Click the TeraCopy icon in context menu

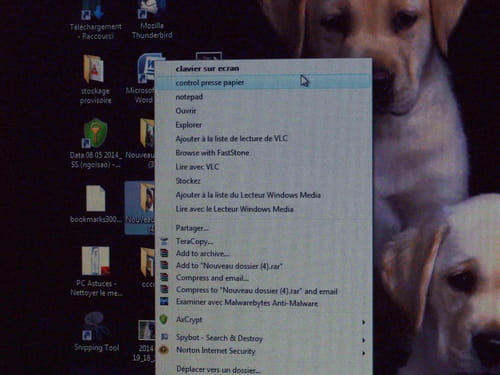tap(164, 241)
